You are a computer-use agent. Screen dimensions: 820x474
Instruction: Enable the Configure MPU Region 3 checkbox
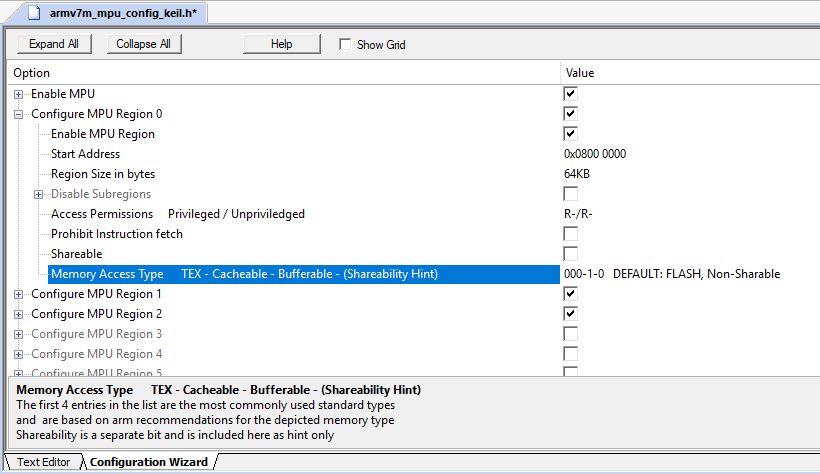click(571, 333)
